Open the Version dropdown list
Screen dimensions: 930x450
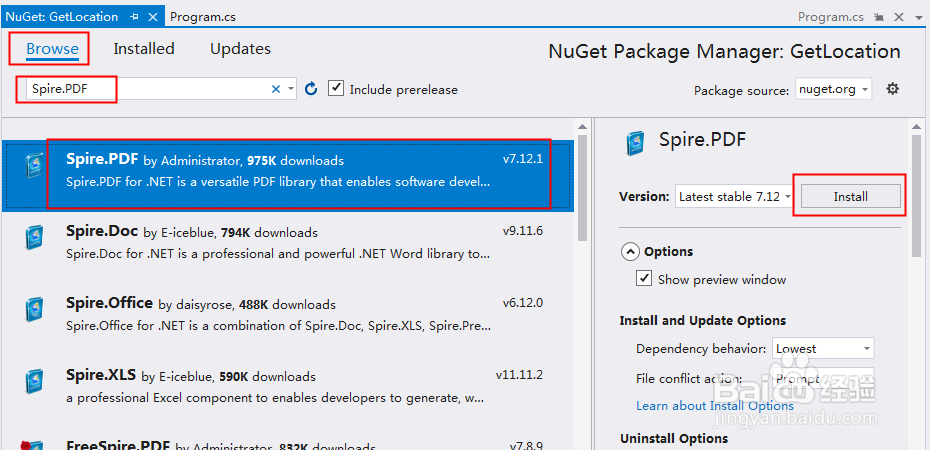point(734,197)
